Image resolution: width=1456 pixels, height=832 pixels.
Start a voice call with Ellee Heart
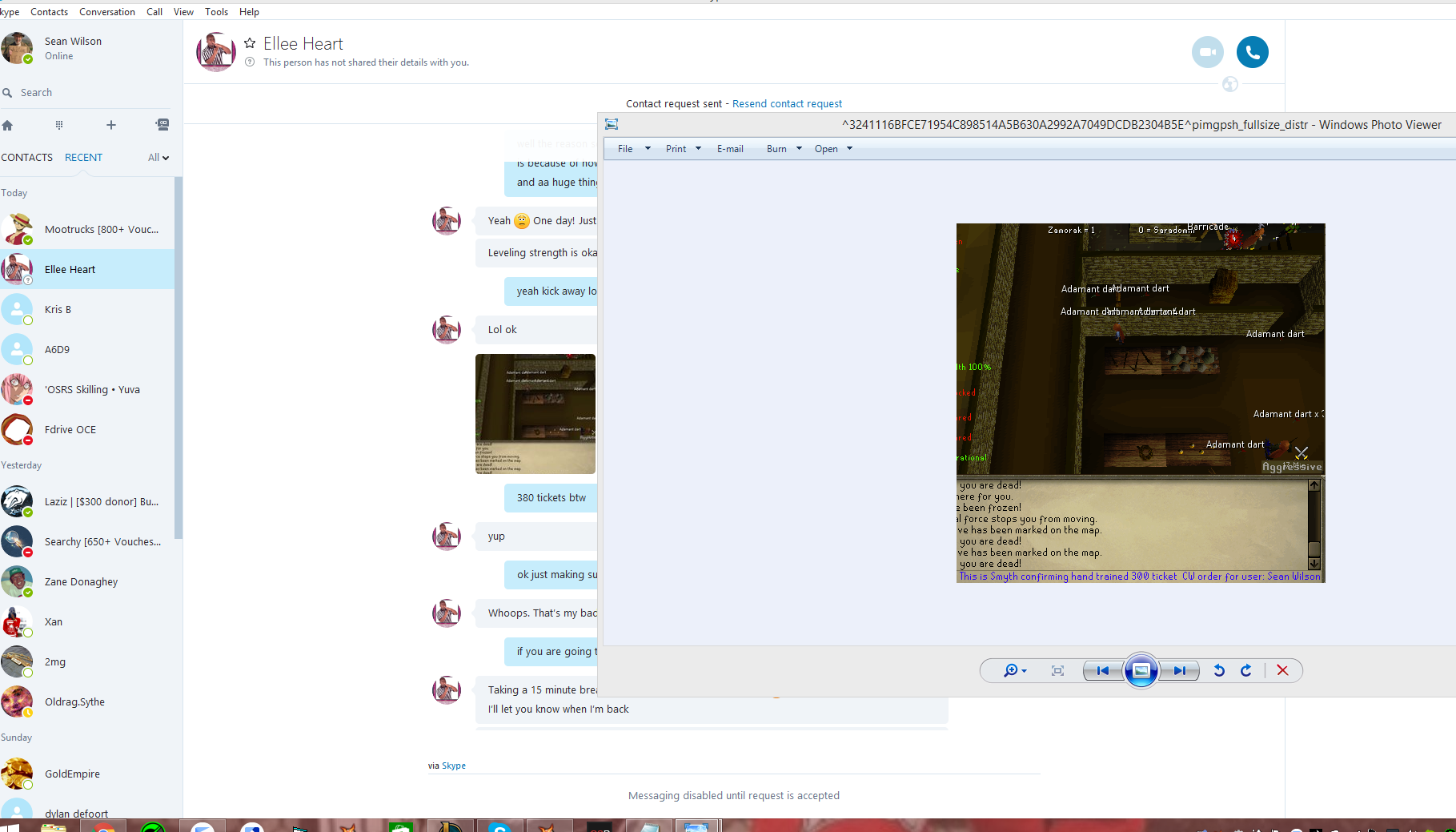point(1253,52)
